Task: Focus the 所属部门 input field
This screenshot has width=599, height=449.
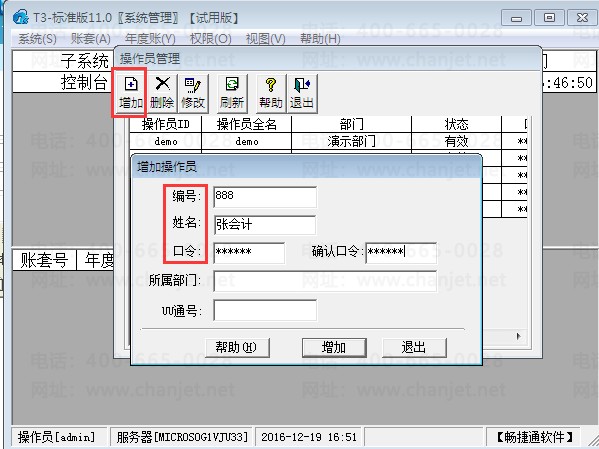Action: (x=325, y=281)
